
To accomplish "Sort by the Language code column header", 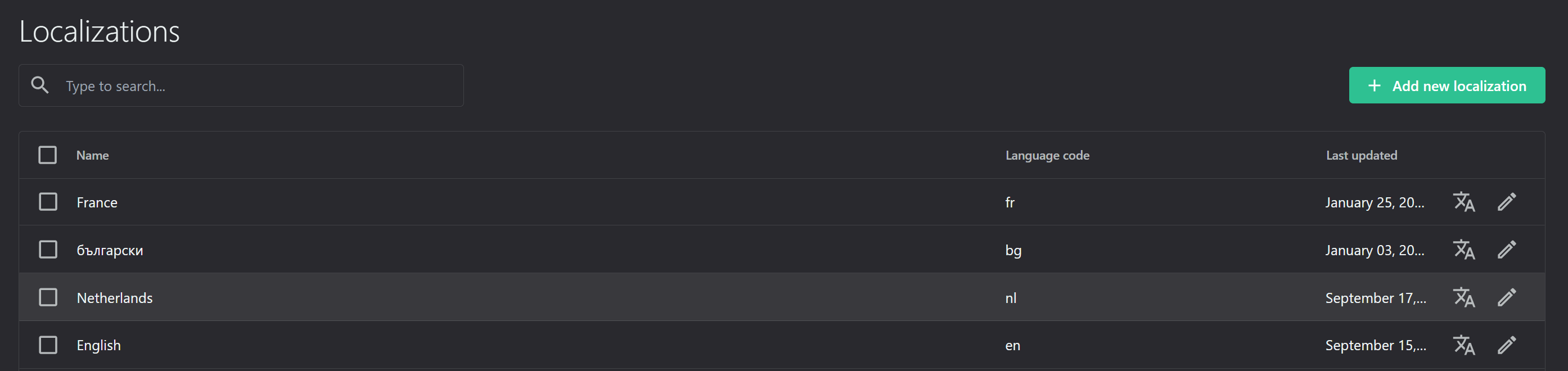I will coord(1047,155).
